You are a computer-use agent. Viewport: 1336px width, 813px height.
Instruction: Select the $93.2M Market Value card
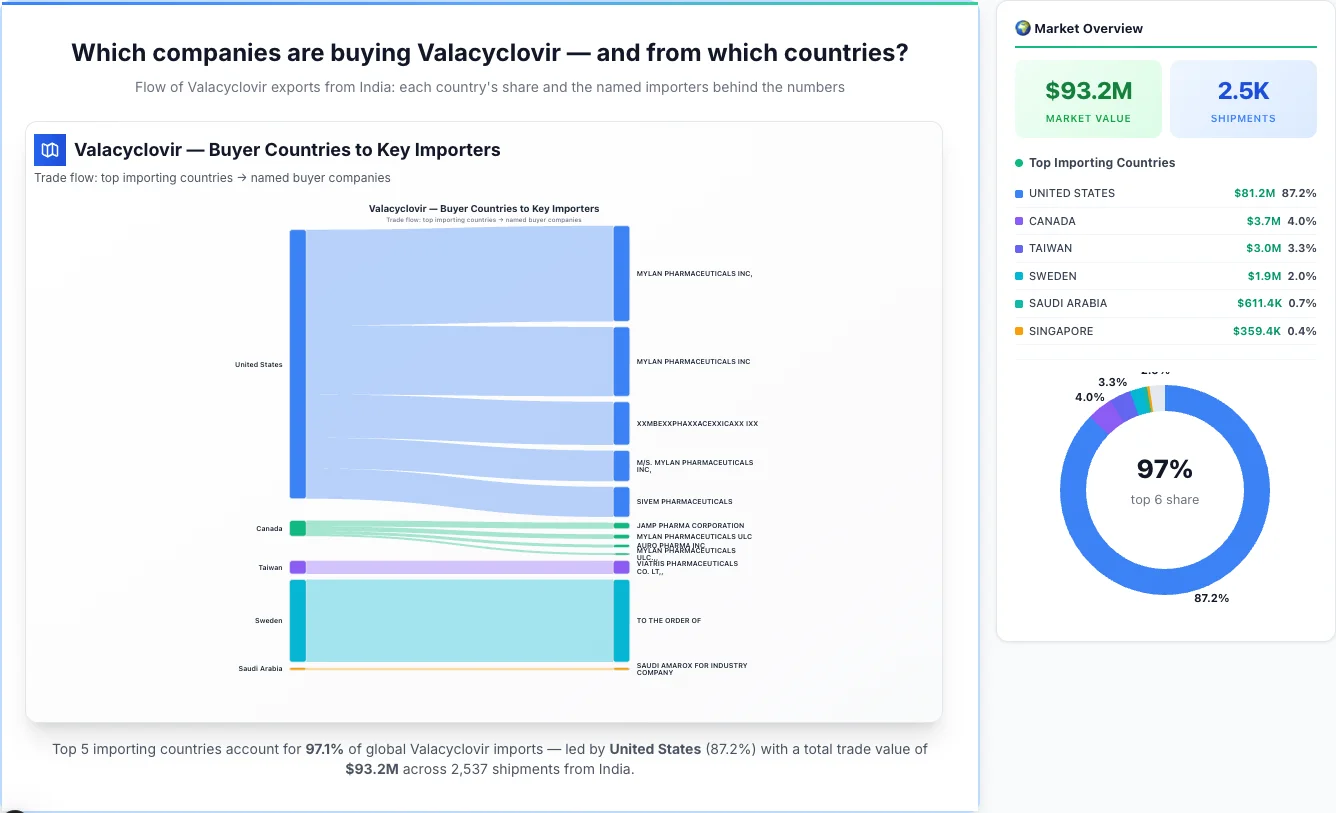pyautogui.click(x=1088, y=98)
